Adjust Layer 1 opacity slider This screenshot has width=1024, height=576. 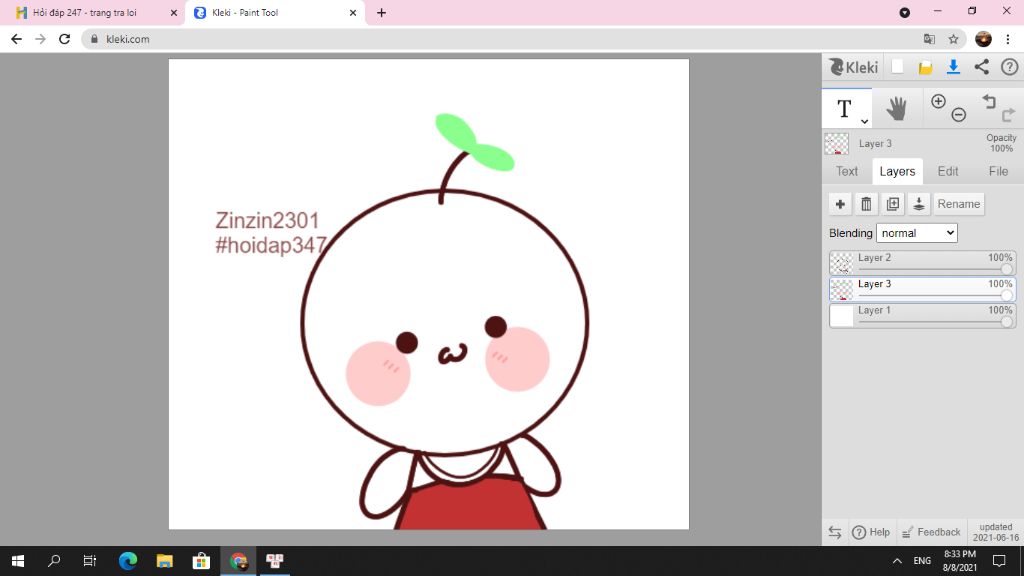(x=1006, y=322)
